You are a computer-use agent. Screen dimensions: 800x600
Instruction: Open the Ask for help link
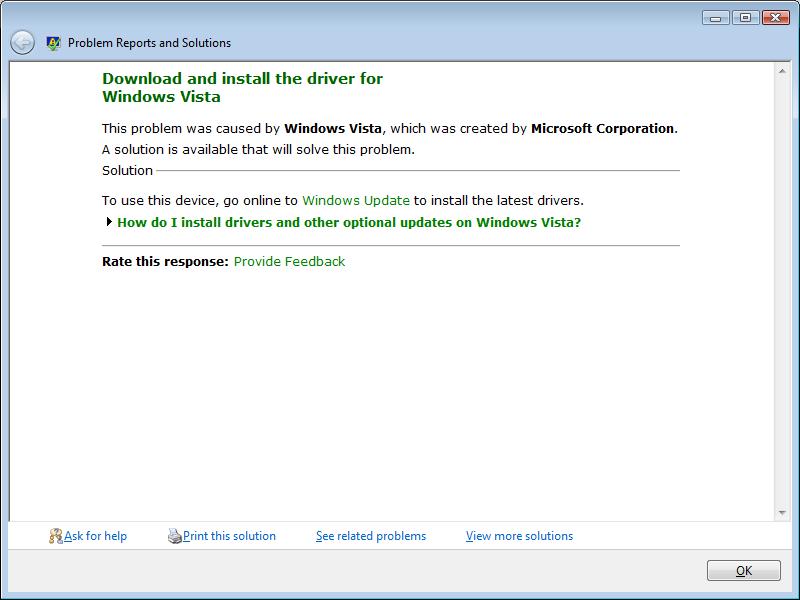(95, 536)
